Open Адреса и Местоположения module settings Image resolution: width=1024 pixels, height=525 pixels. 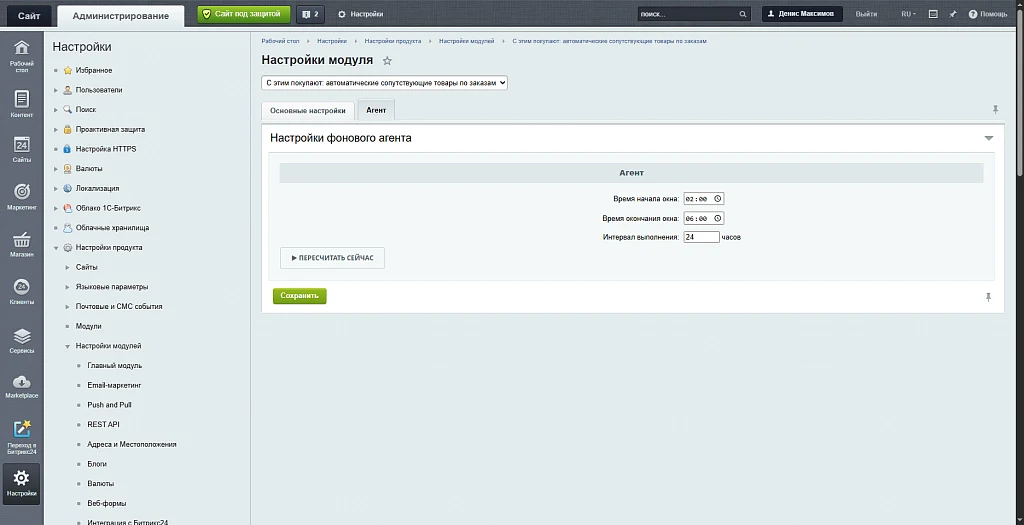pos(132,445)
